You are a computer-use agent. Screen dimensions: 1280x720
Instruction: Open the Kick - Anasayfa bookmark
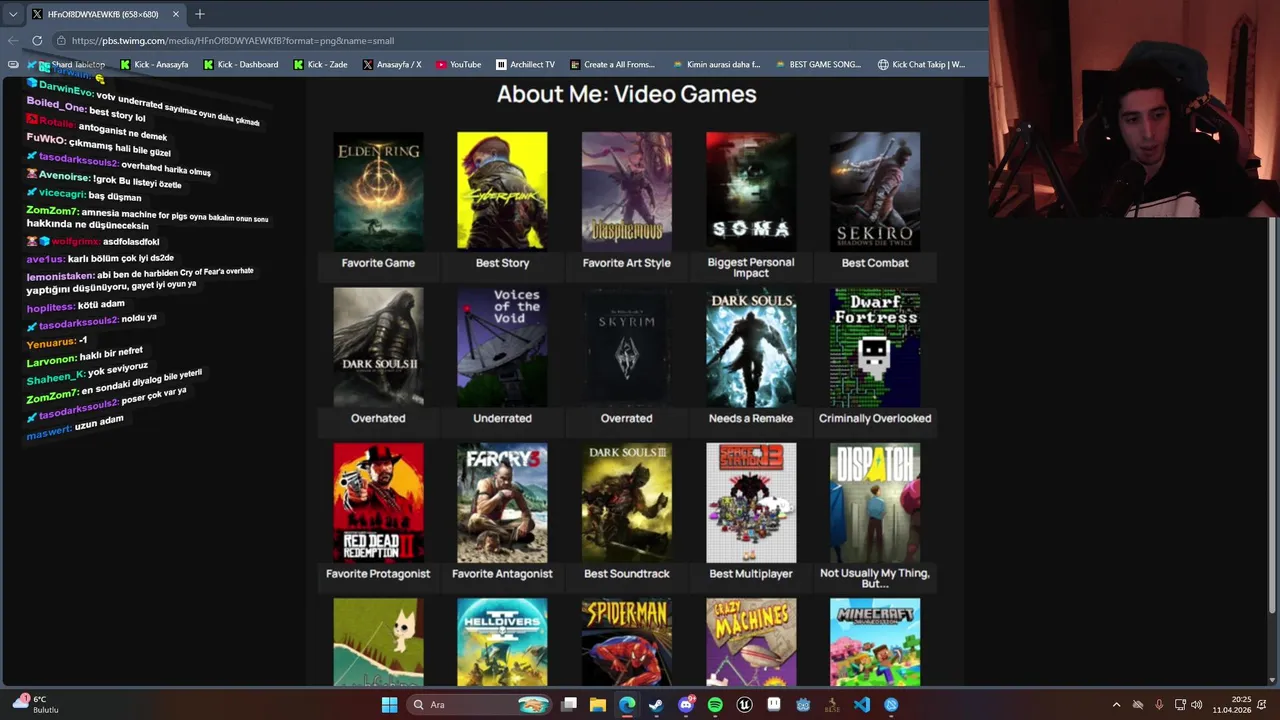[154, 64]
